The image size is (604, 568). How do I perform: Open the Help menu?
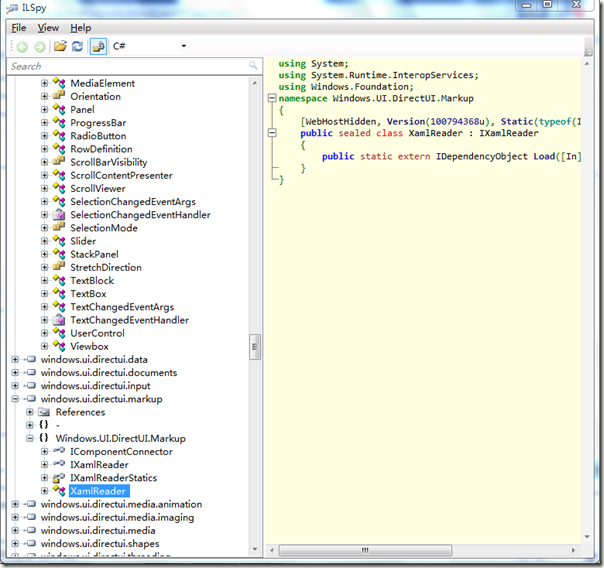coord(81,28)
